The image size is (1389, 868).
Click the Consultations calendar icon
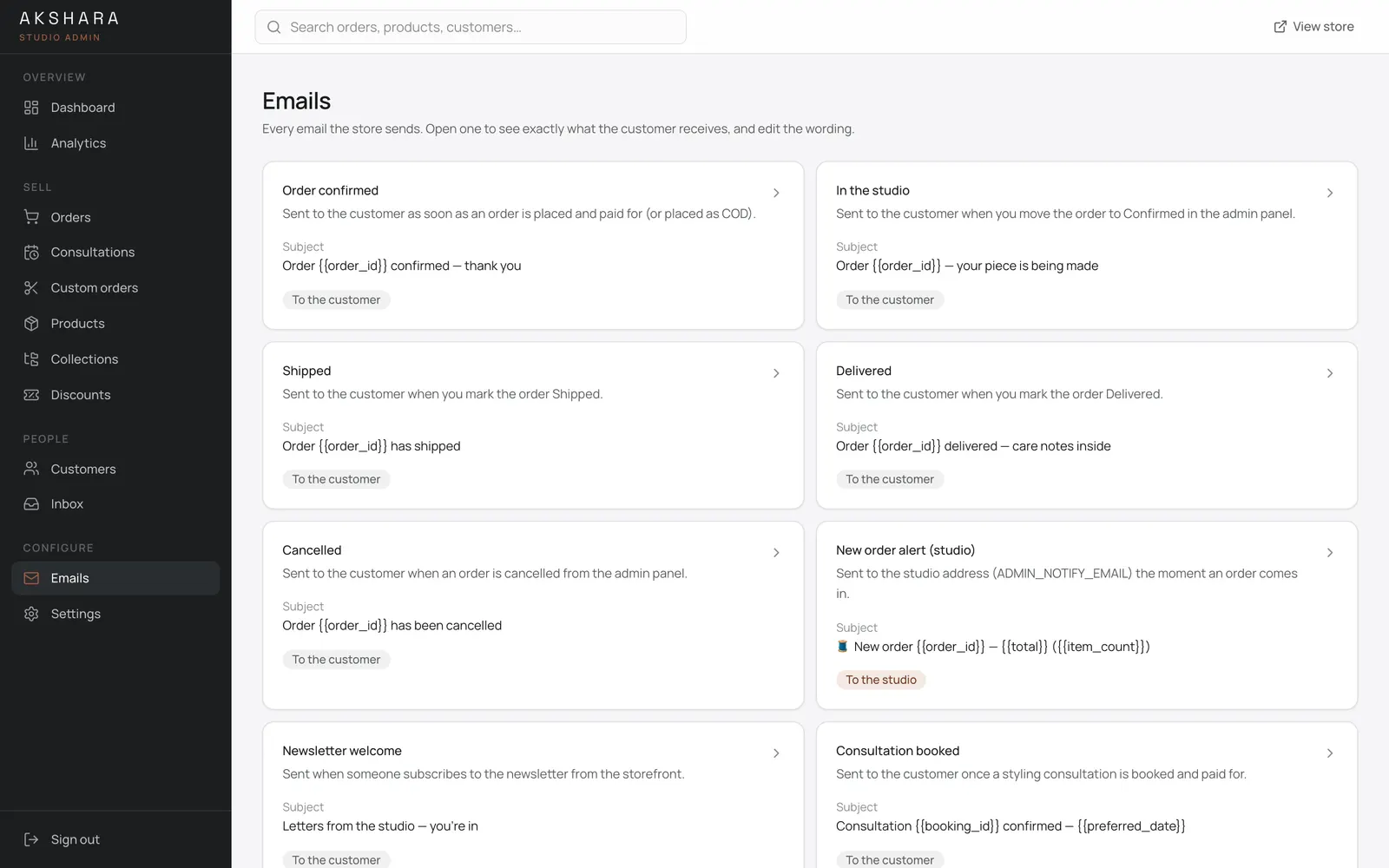click(x=31, y=253)
